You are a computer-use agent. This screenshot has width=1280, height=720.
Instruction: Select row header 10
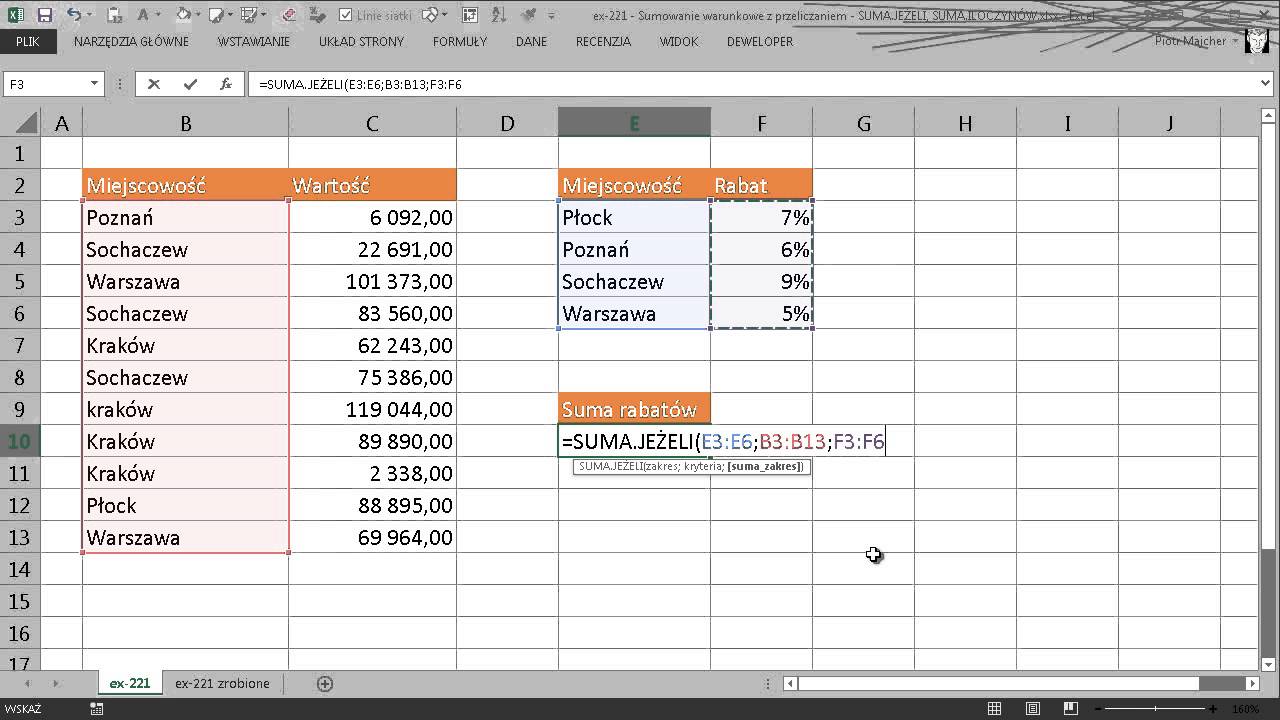tap(20, 441)
